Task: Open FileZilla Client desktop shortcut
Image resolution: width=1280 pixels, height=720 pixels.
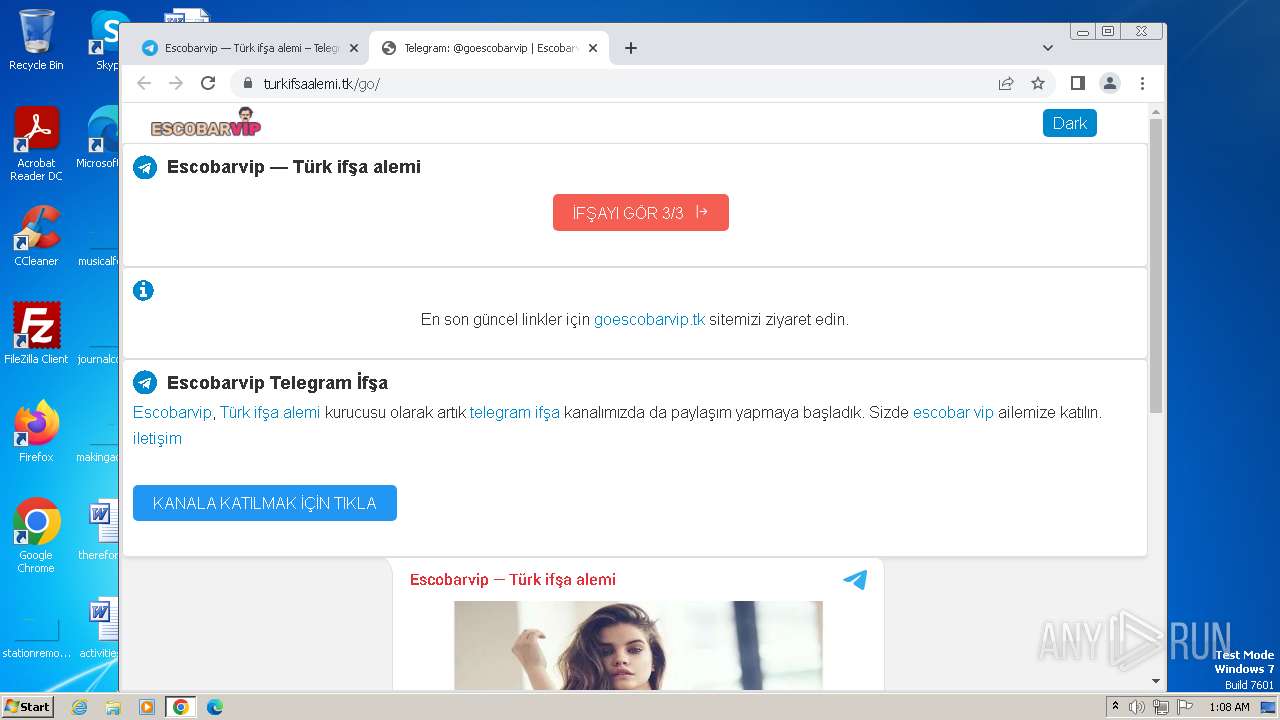Action: point(36,334)
